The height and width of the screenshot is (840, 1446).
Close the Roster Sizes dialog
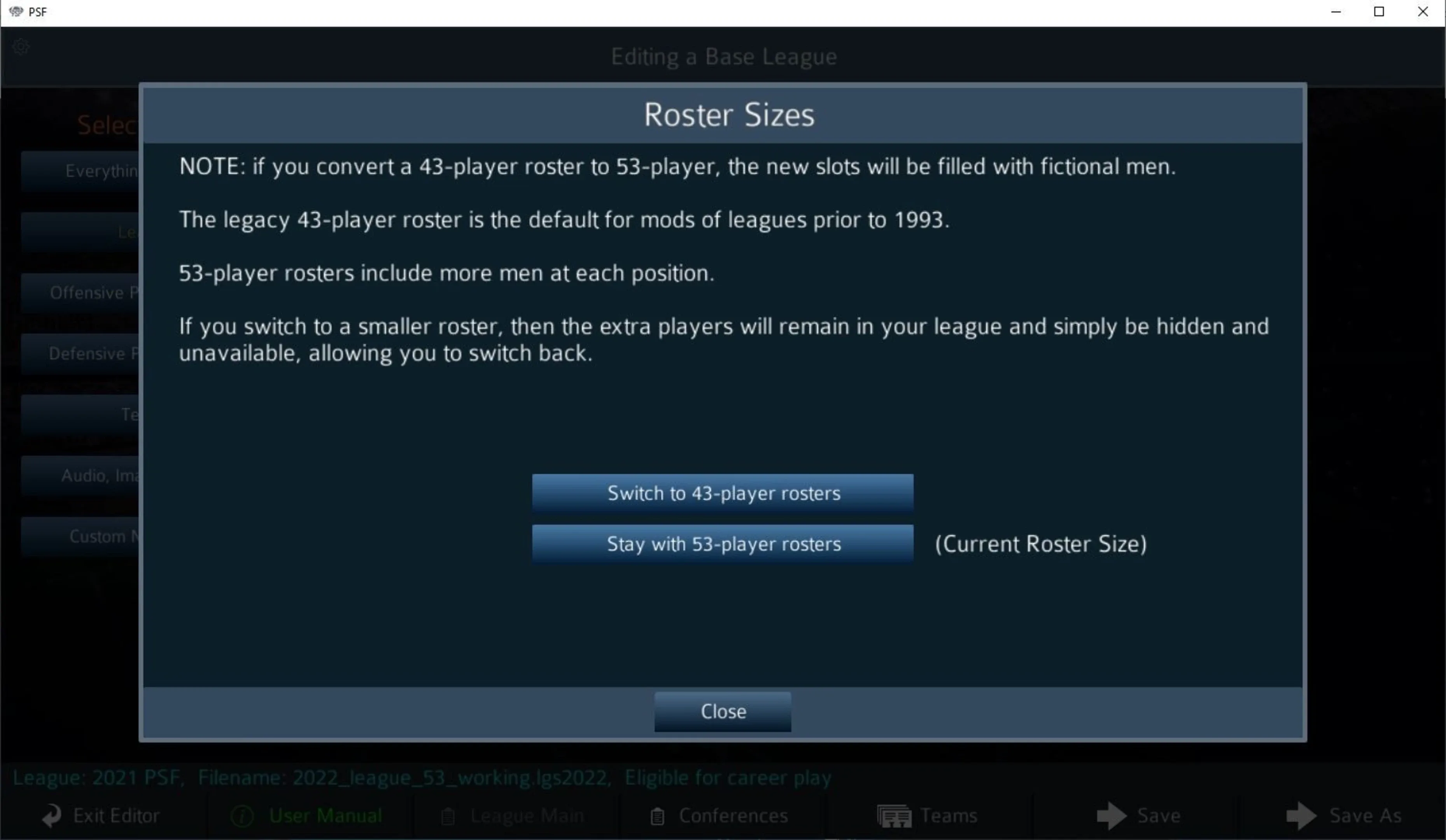click(723, 712)
